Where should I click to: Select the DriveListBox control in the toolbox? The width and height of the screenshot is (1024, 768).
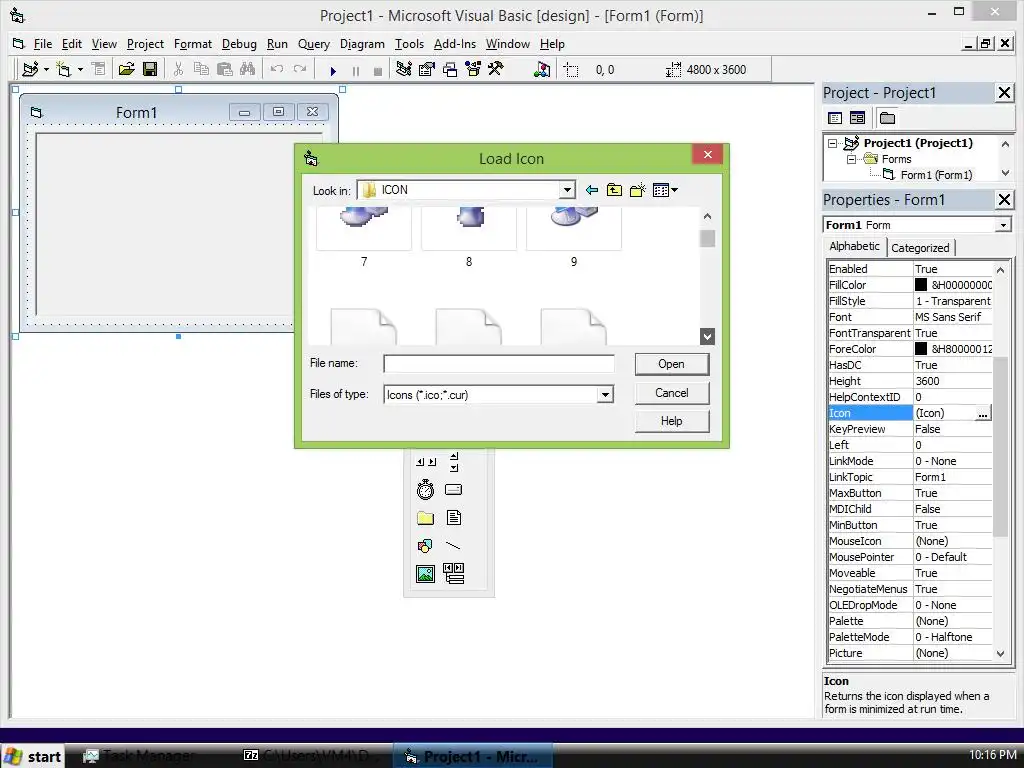(x=453, y=490)
